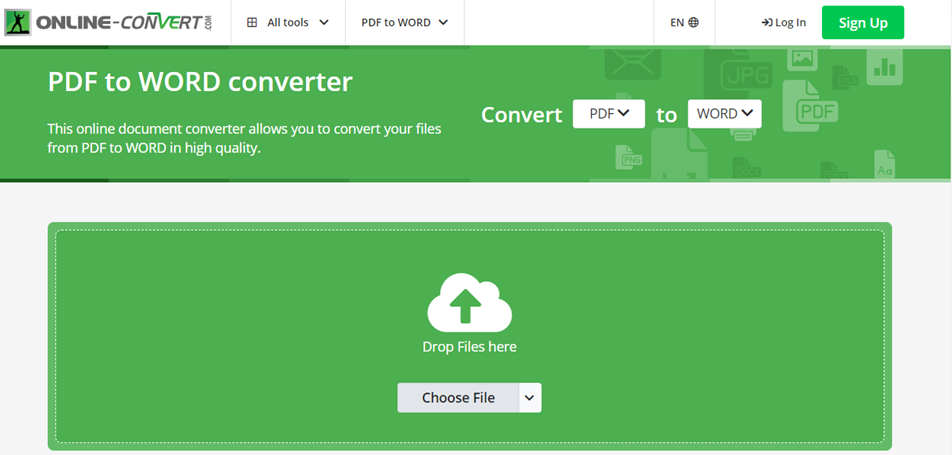Open the target format WORD dropdown
Screen dimensions: 952x455
pos(724,114)
